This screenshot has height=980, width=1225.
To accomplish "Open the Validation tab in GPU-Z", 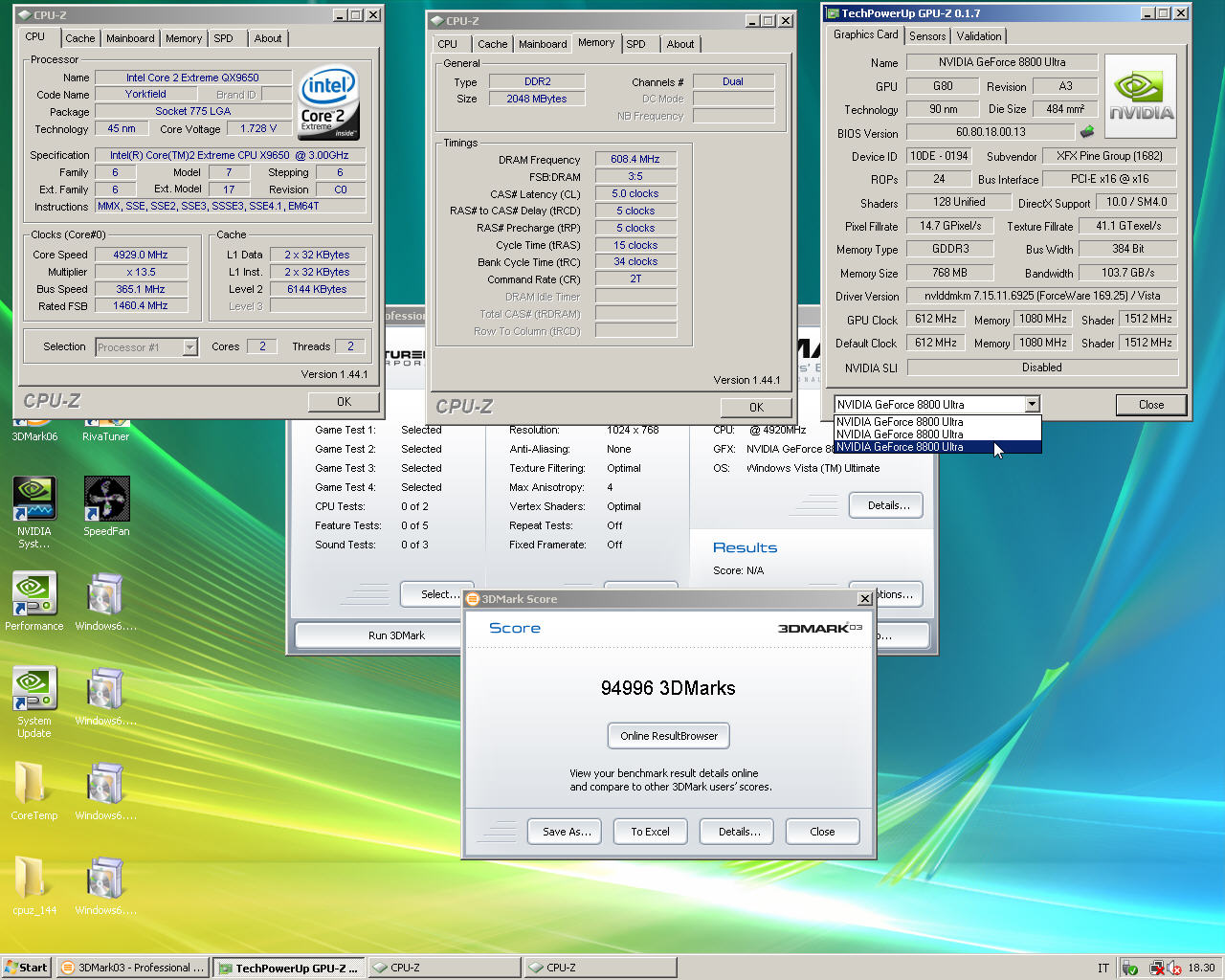I will click(979, 36).
